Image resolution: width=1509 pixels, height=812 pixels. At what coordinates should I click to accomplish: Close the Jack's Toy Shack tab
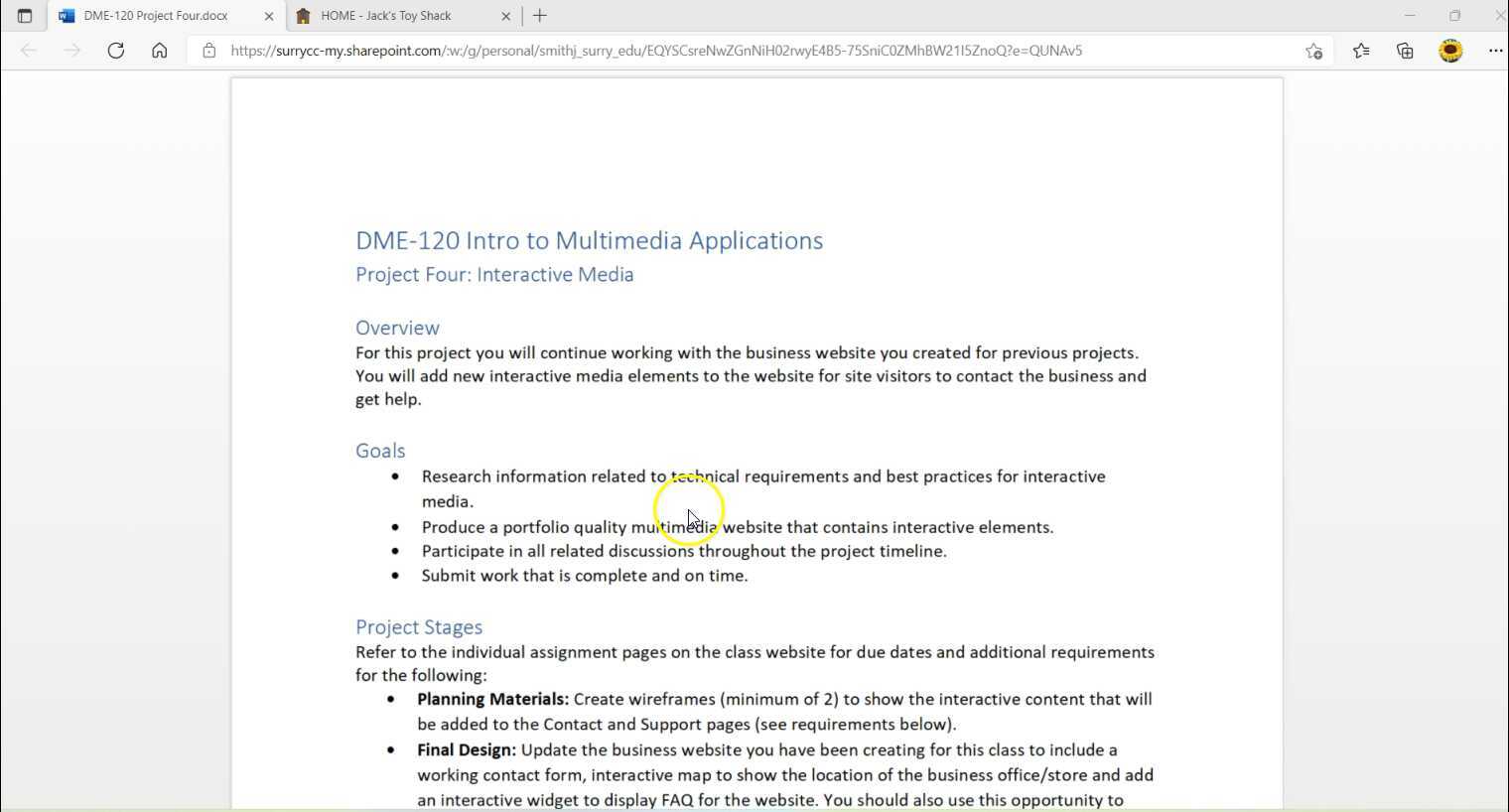(506, 15)
